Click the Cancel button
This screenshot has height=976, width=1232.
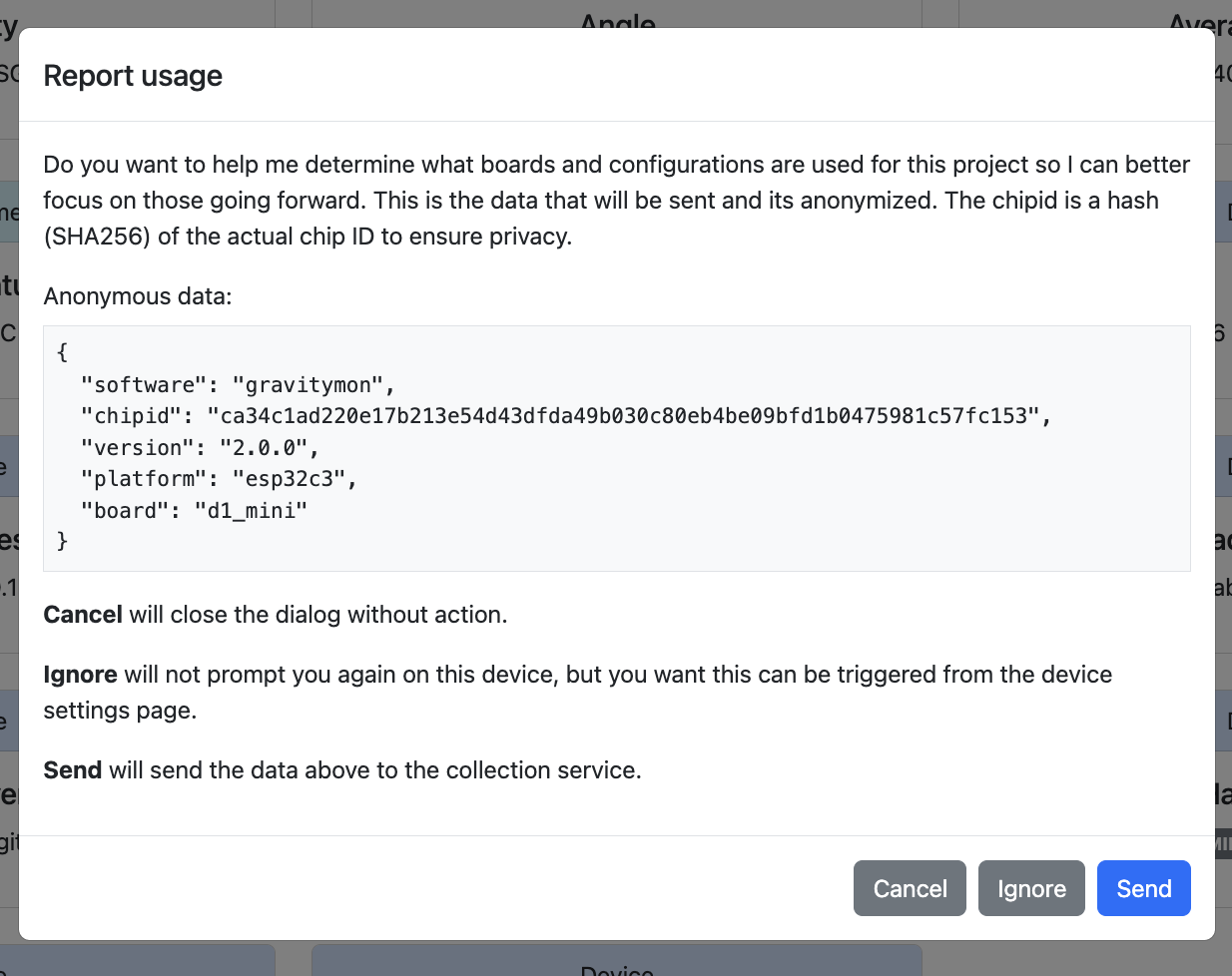point(910,888)
